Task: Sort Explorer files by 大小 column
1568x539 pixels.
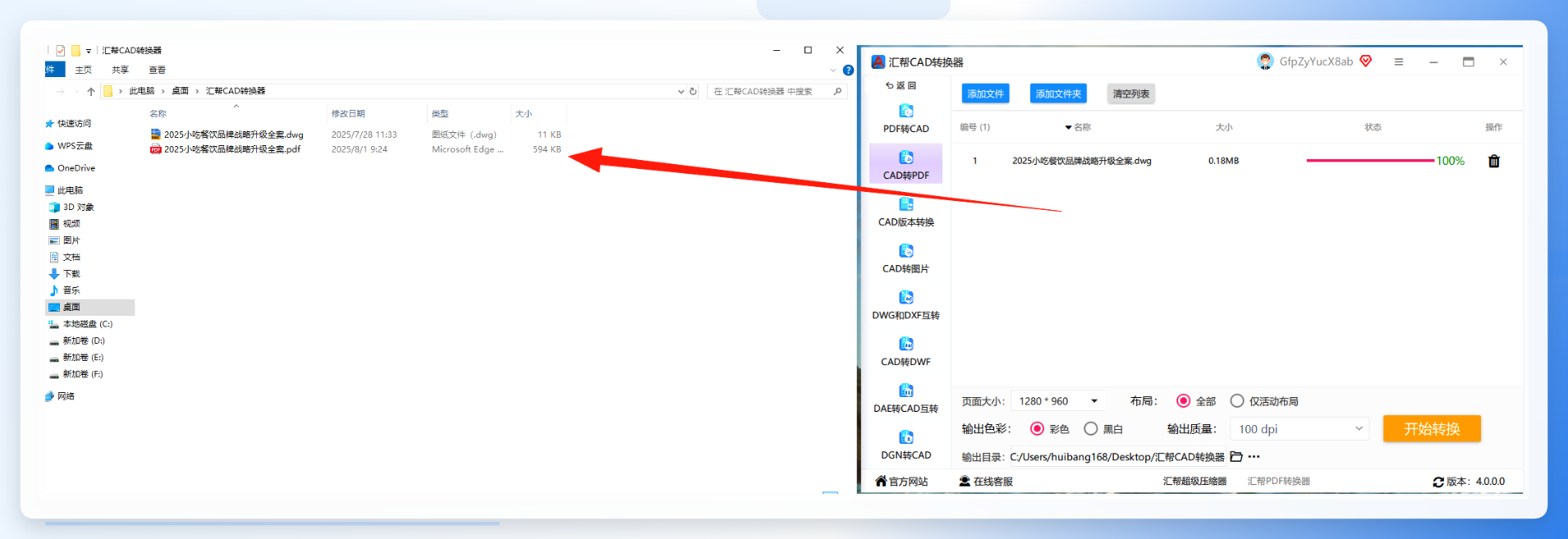Action: coord(524,114)
